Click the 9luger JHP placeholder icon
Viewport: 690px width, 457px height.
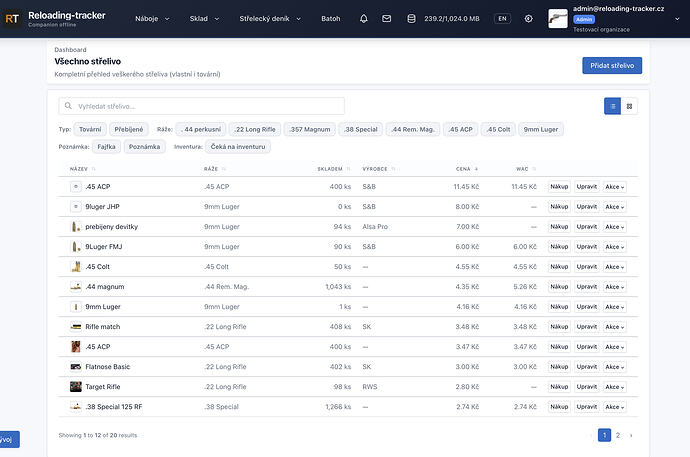76,207
